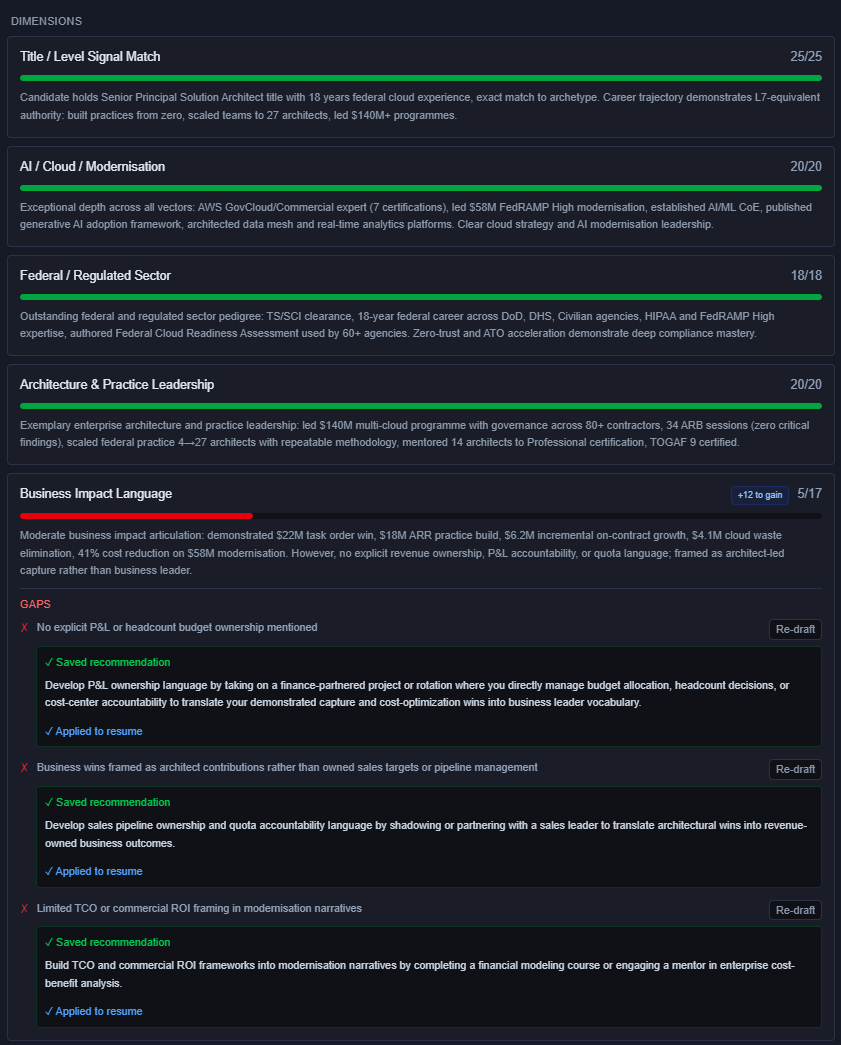Expand the Title / Level Signal Match card

coord(420,87)
